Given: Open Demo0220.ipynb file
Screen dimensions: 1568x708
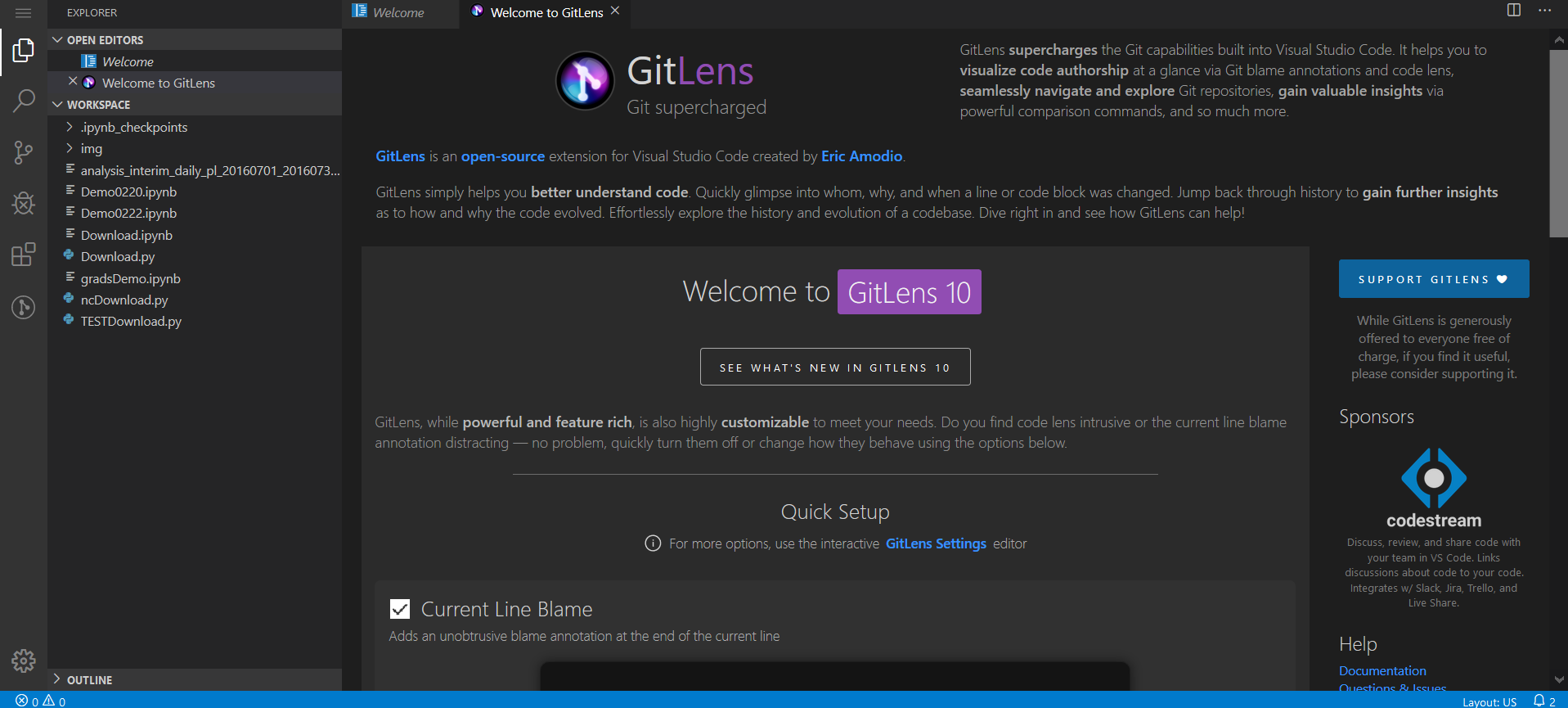Looking at the screenshot, I should coord(195,192).
